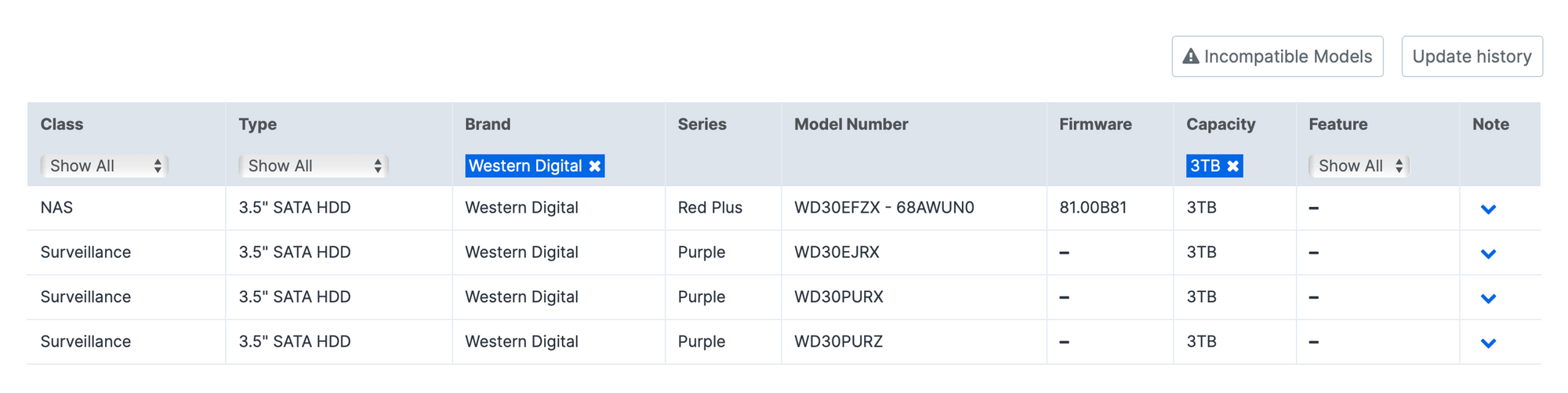Screen dimensions: 1568x393
Task: Remove the 3TB capacity filter
Action: pyautogui.click(x=1233, y=166)
